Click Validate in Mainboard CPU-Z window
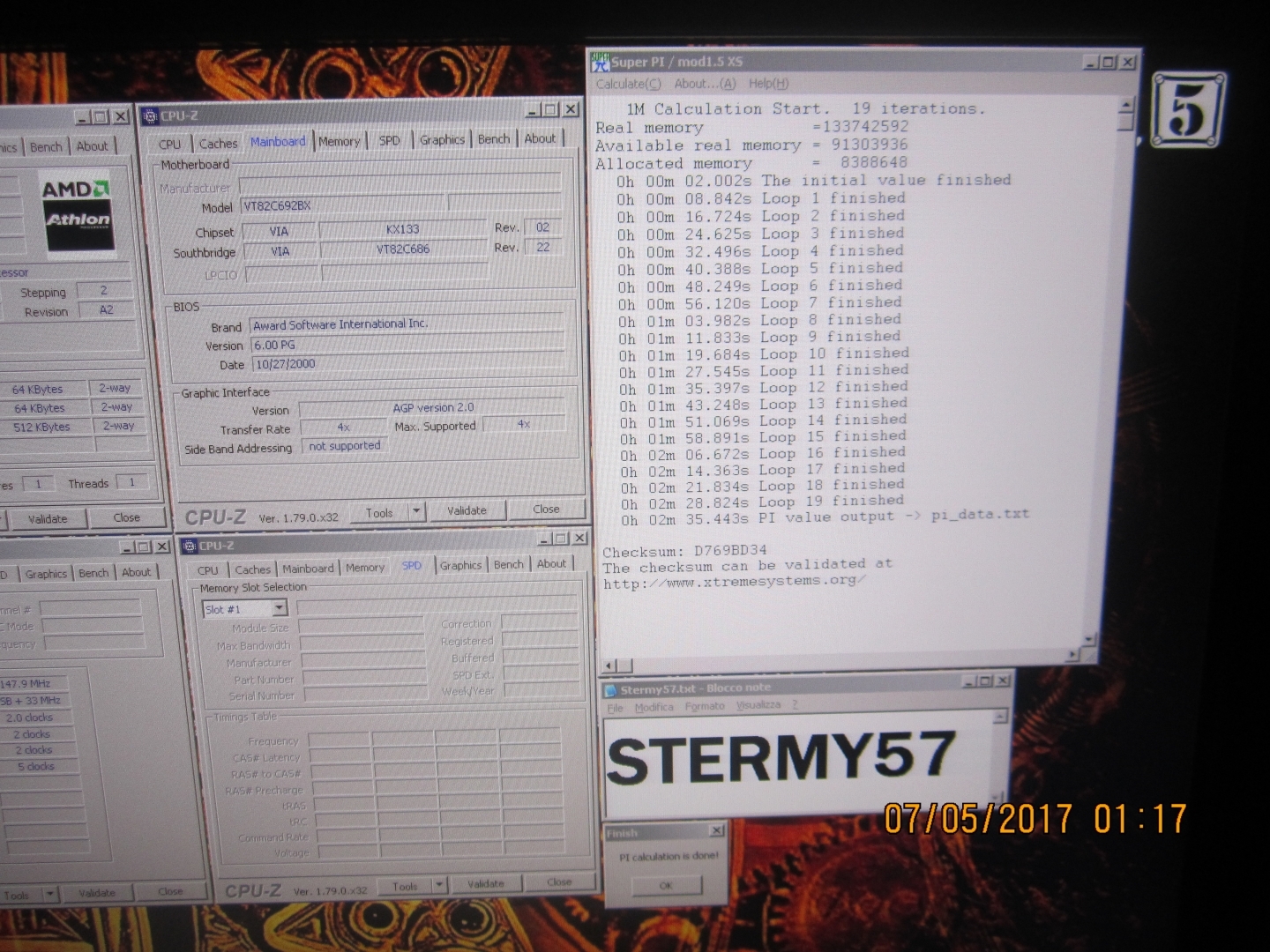This screenshot has height=952, width=1270. coord(467,510)
